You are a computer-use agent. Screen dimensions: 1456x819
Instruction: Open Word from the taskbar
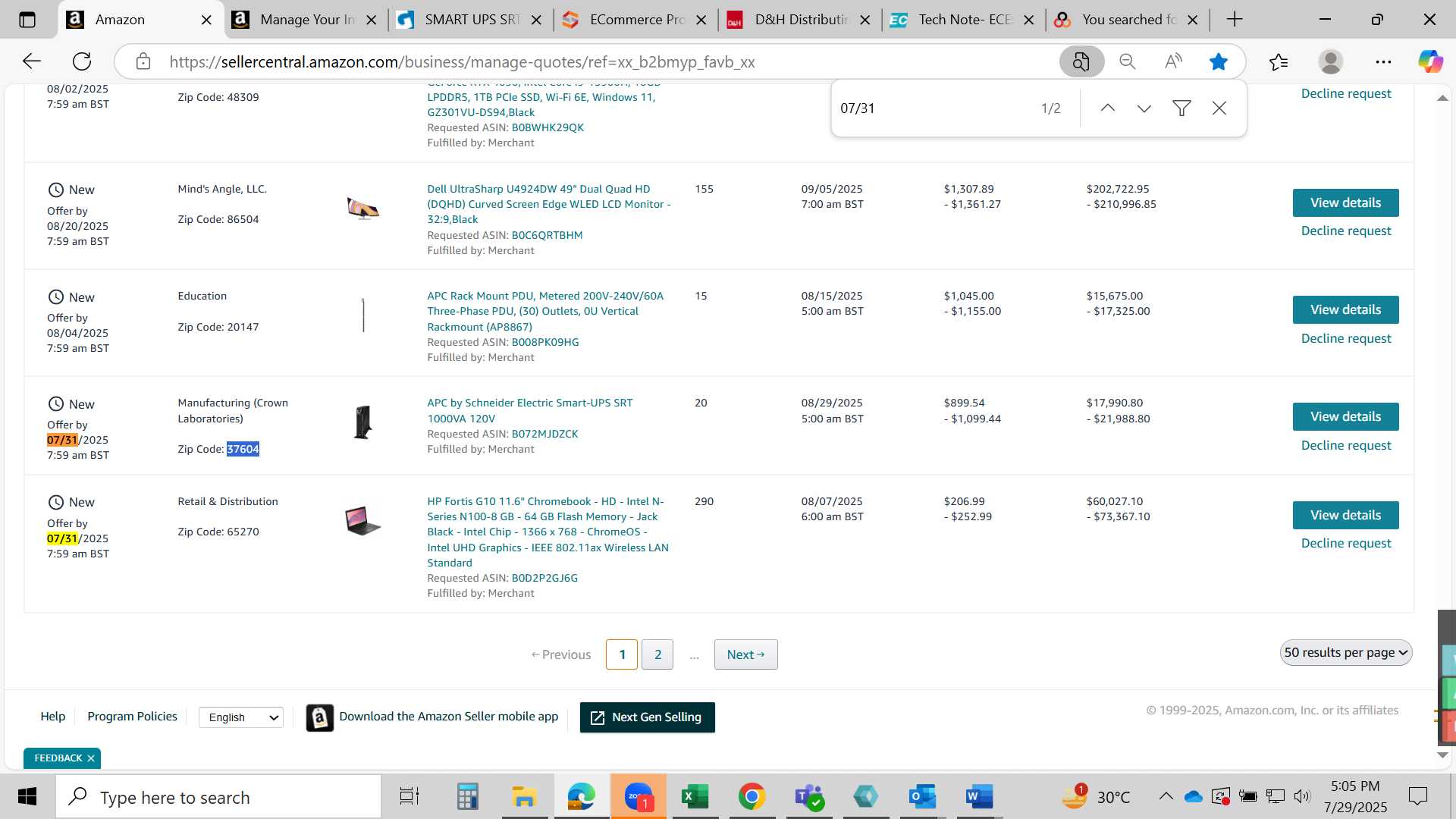(979, 796)
